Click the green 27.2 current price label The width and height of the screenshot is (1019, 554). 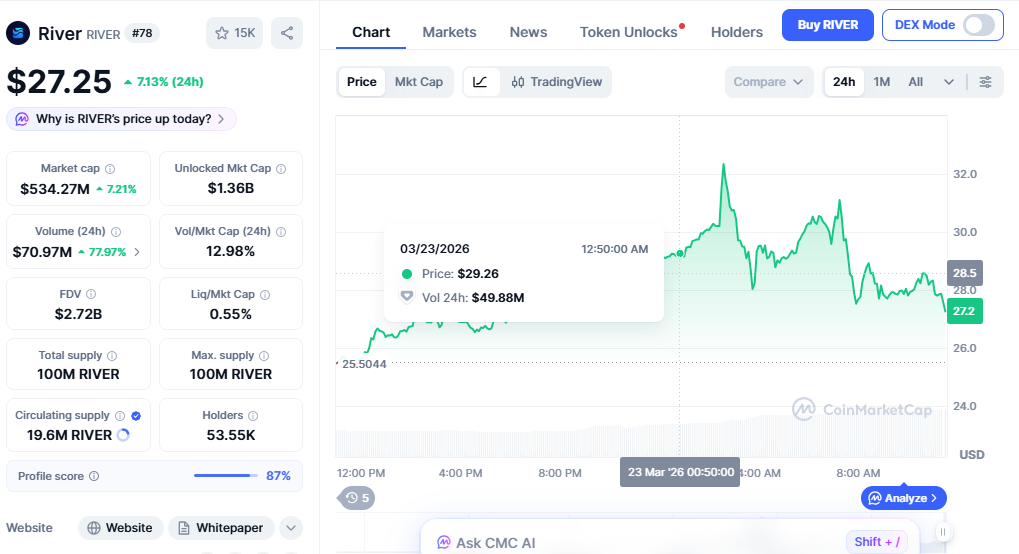coord(964,311)
